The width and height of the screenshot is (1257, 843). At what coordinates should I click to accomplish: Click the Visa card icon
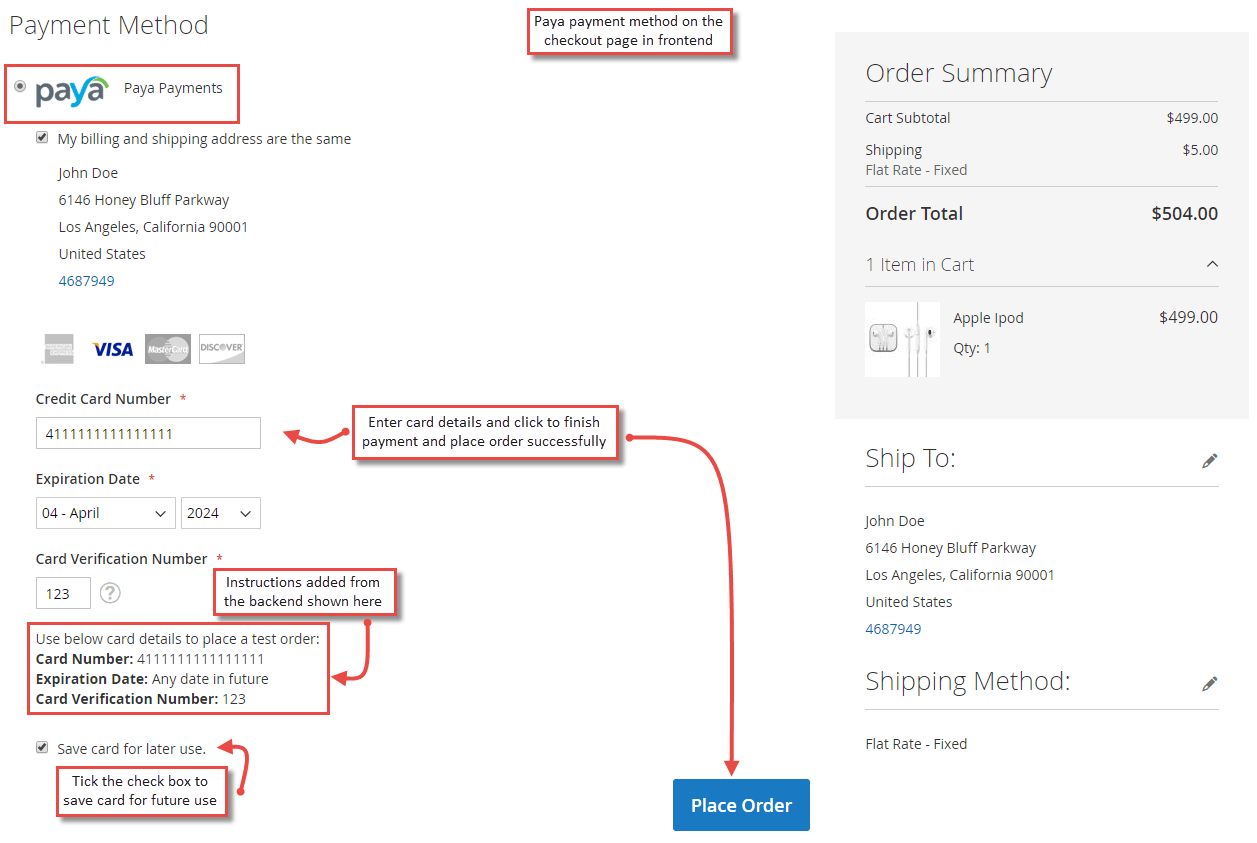pos(113,349)
